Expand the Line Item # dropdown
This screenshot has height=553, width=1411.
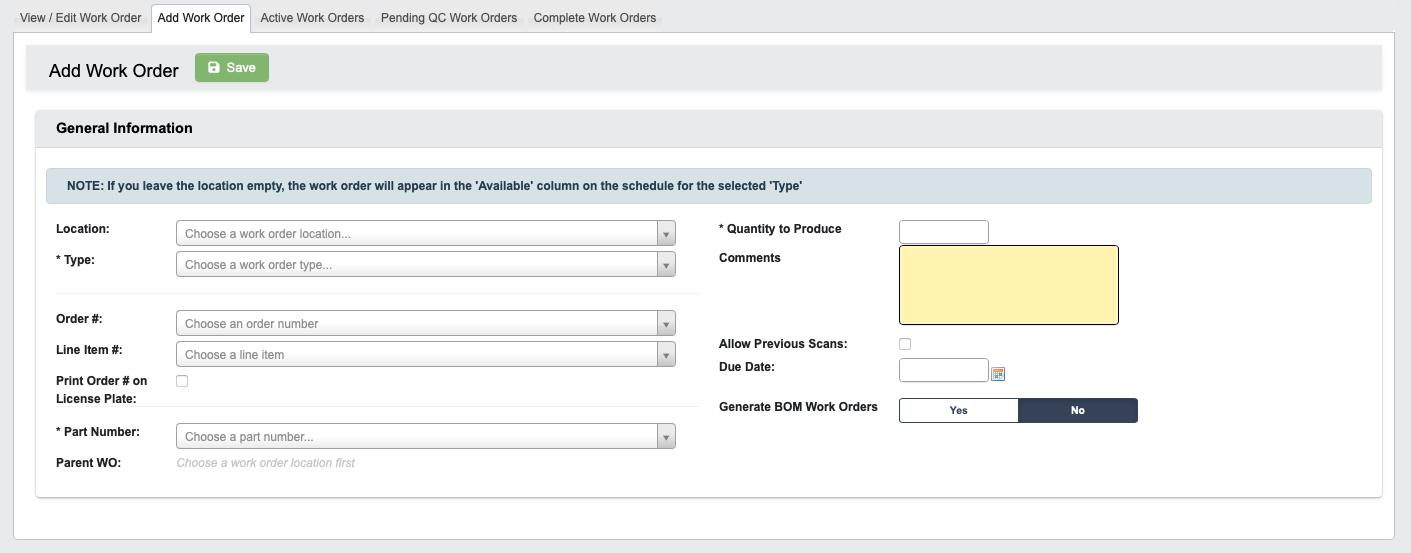[426, 354]
